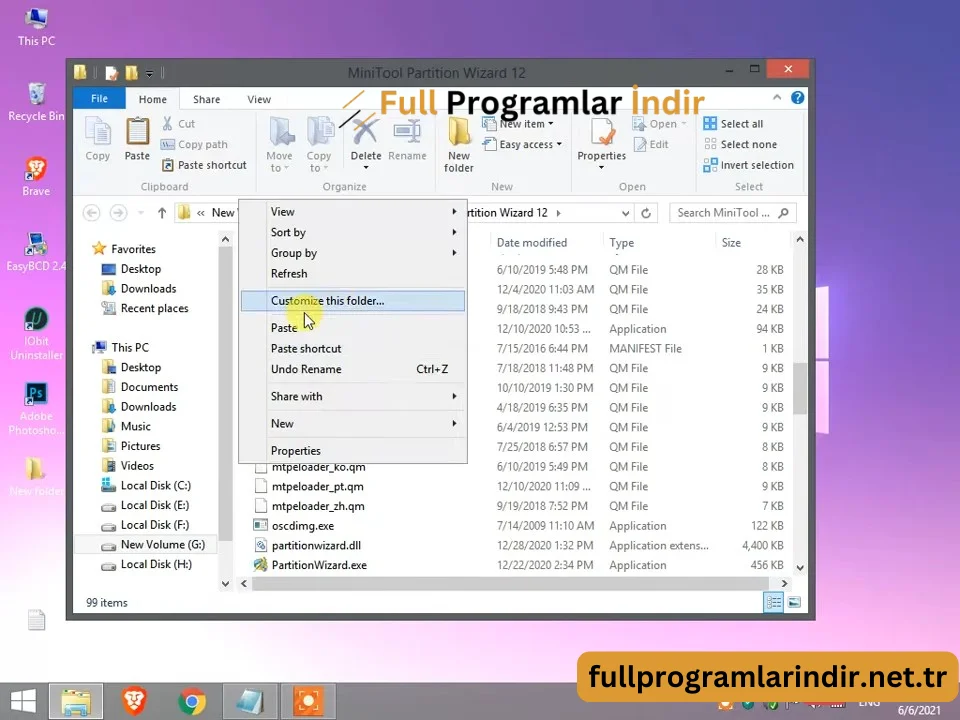Choose Customize this folder from context menu
Screen dimensions: 960x720
click(353, 301)
